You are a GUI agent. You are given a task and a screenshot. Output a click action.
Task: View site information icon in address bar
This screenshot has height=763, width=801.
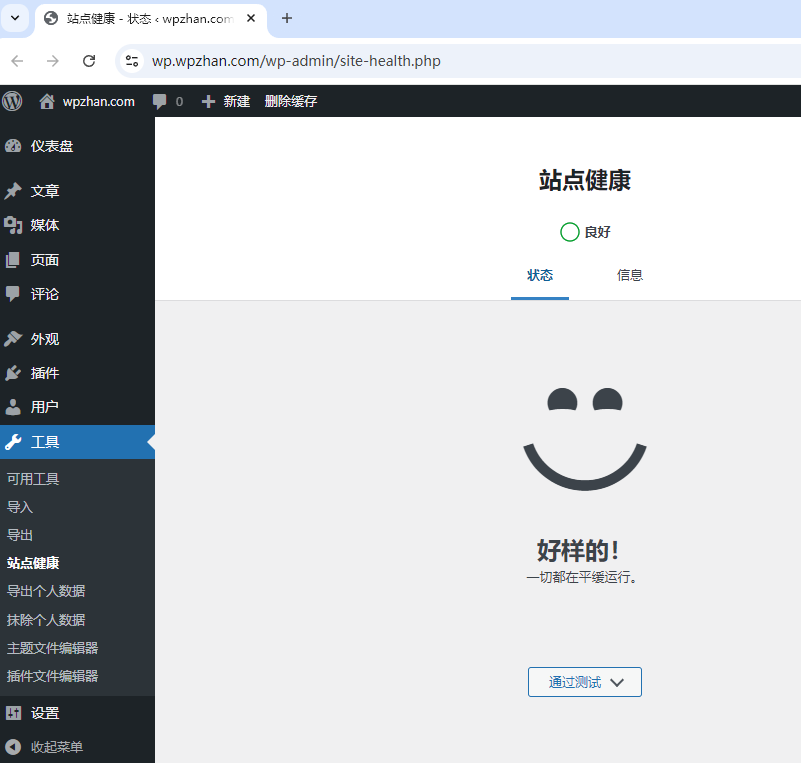132,61
